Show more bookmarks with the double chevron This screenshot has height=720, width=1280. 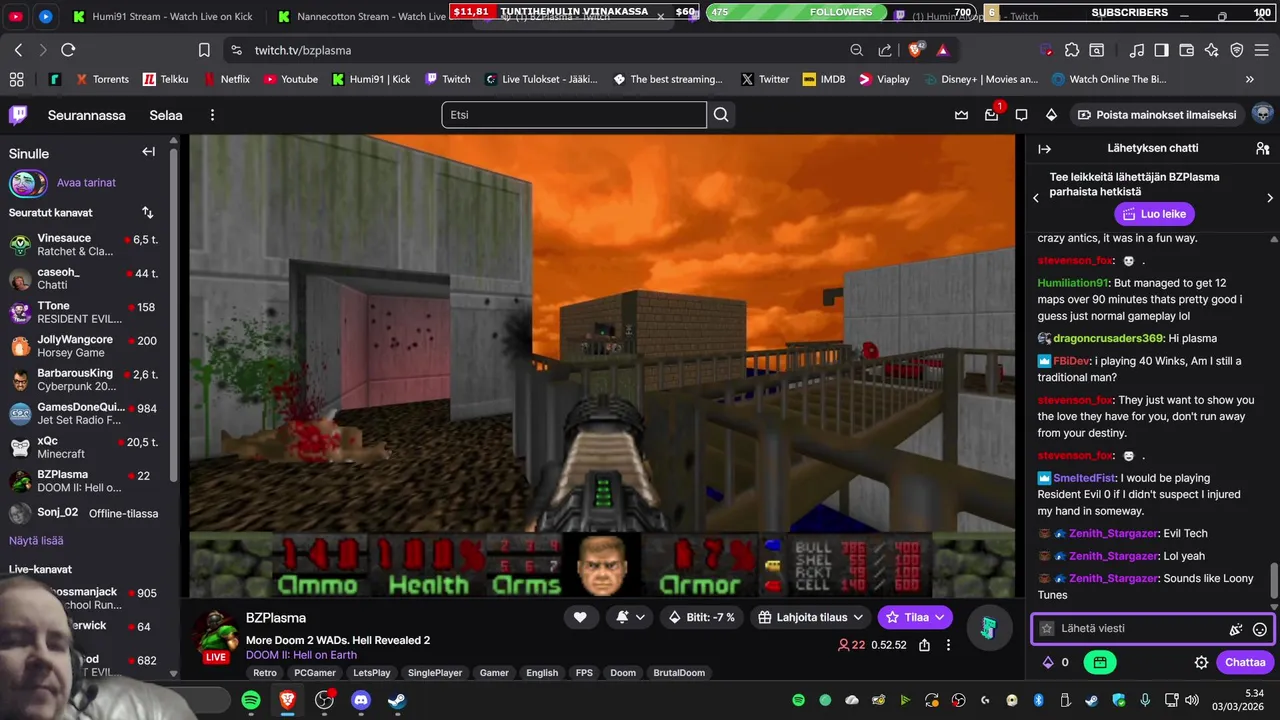(1249, 79)
